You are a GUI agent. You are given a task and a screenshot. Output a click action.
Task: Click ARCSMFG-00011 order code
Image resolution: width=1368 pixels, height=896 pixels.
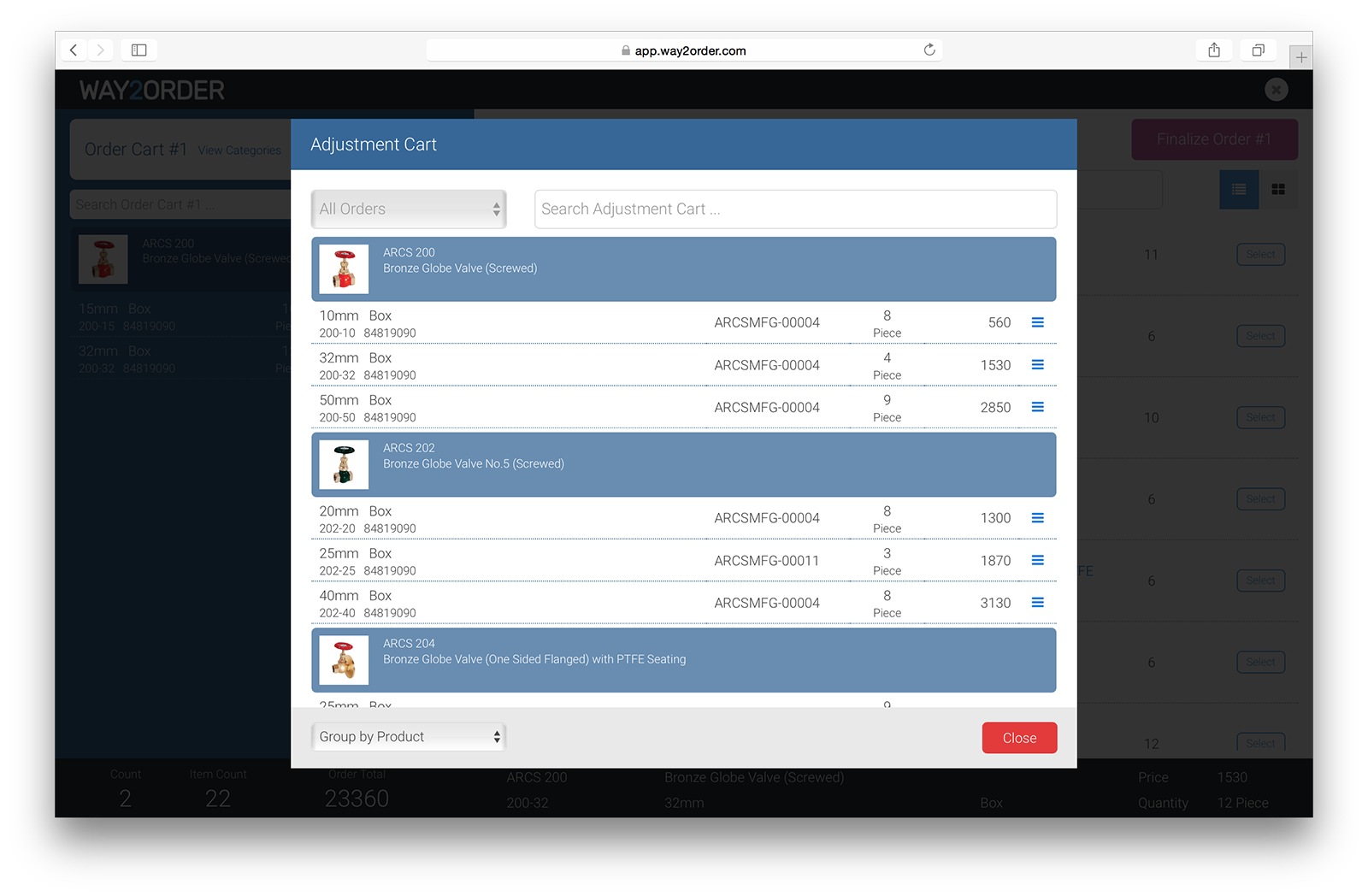click(767, 561)
